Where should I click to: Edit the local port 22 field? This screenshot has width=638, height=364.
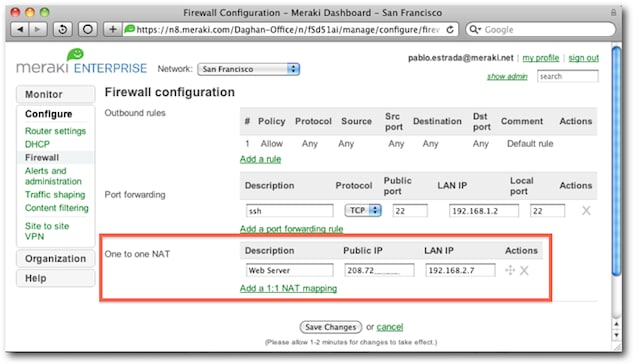click(547, 211)
